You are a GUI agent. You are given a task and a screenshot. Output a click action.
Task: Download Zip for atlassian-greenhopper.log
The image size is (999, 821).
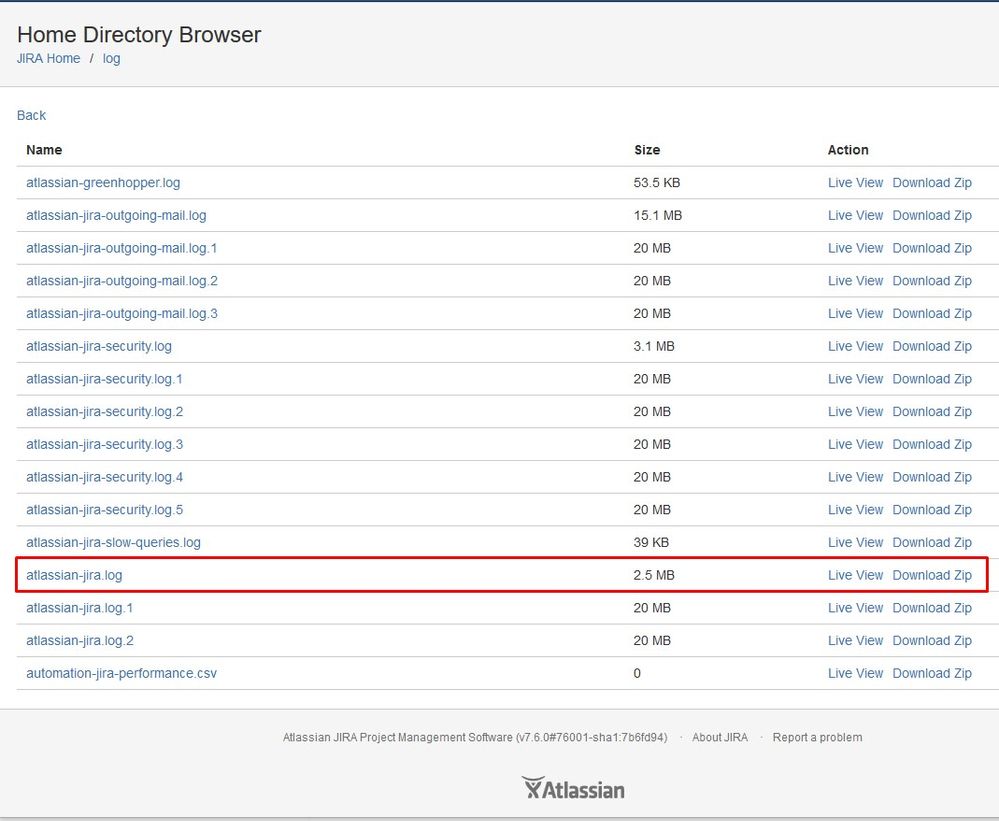(x=932, y=183)
